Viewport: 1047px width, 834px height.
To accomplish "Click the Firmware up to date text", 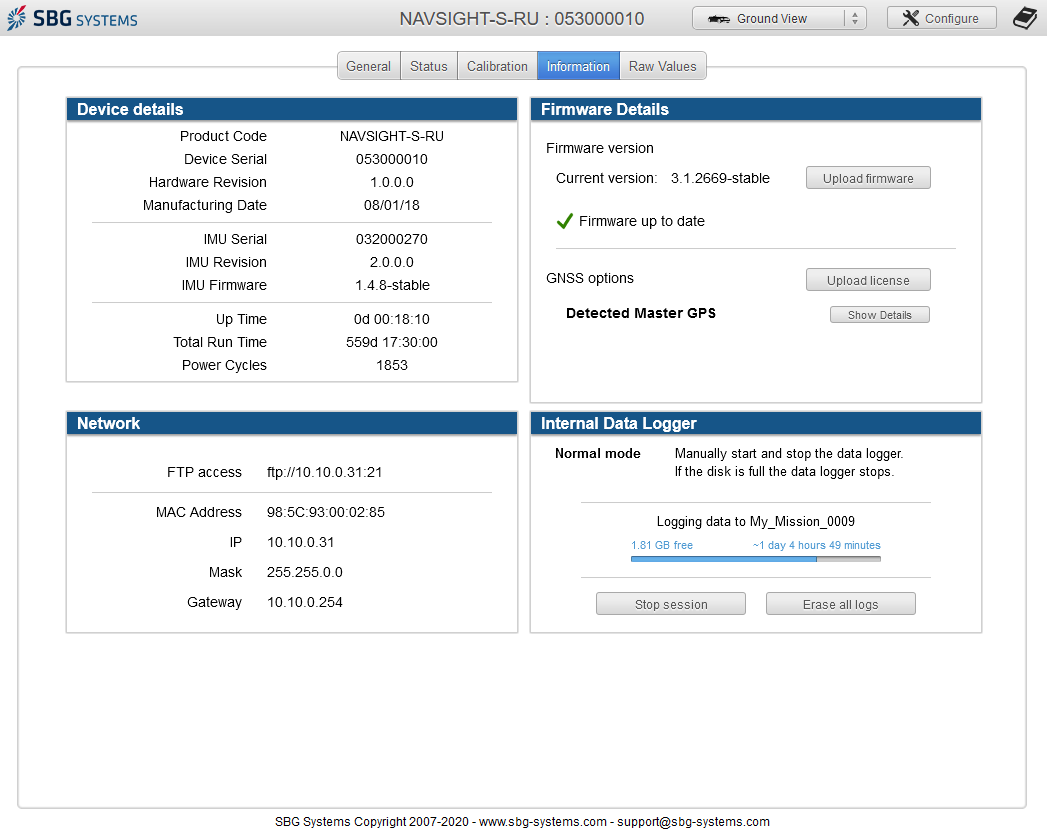I will pos(642,221).
